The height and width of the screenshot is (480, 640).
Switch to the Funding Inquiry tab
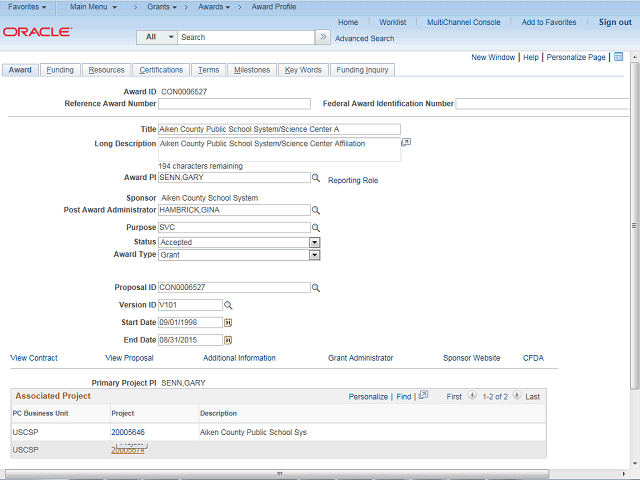click(x=363, y=70)
